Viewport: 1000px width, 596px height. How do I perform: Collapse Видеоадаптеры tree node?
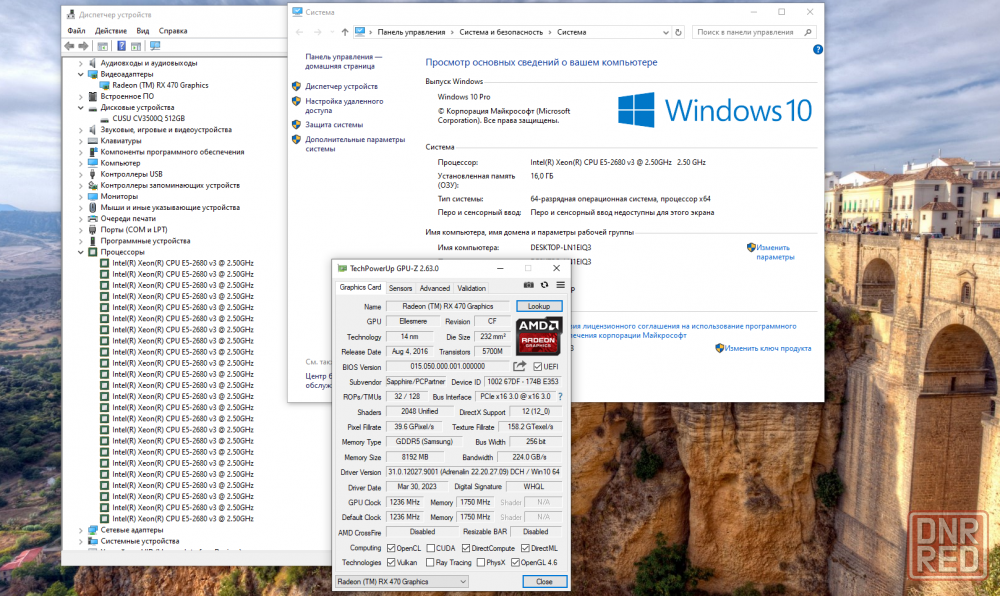80,74
